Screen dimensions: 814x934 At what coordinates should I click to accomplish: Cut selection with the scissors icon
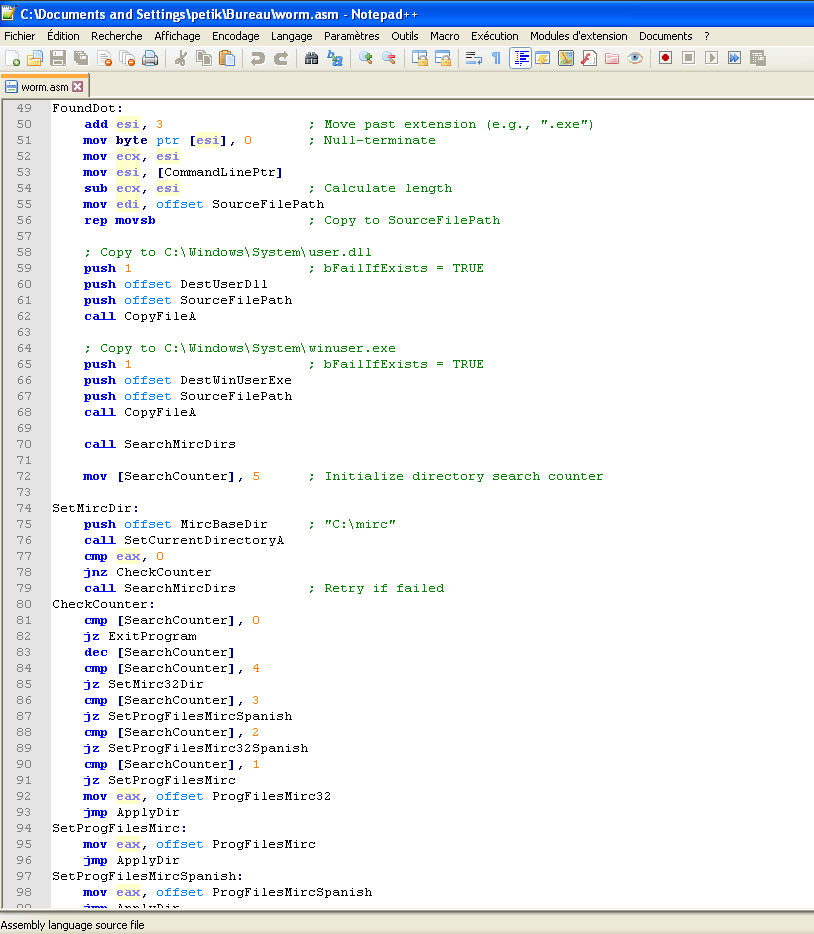pos(180,58)
